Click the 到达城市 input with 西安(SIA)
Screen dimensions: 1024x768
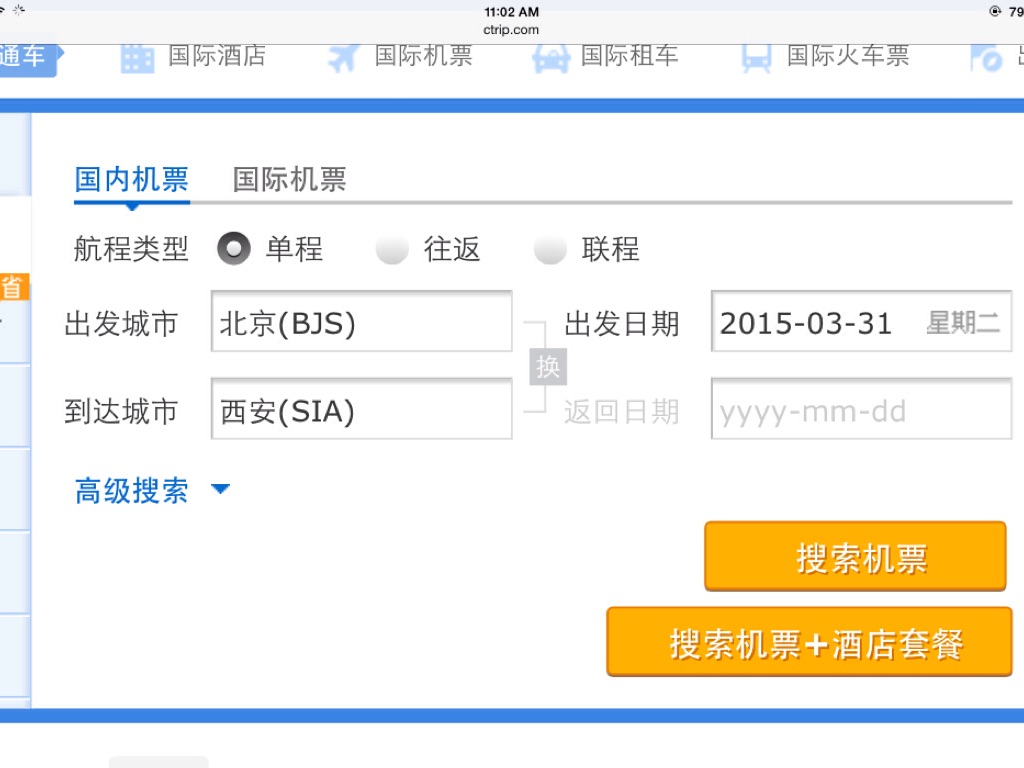(x=361, y=410)
